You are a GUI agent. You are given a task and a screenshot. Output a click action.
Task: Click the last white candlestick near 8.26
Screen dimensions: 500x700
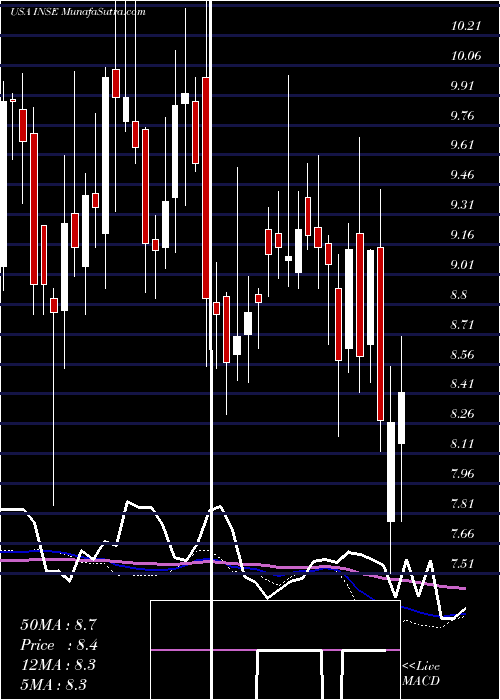pyautogui.click(x=402, y=418)
